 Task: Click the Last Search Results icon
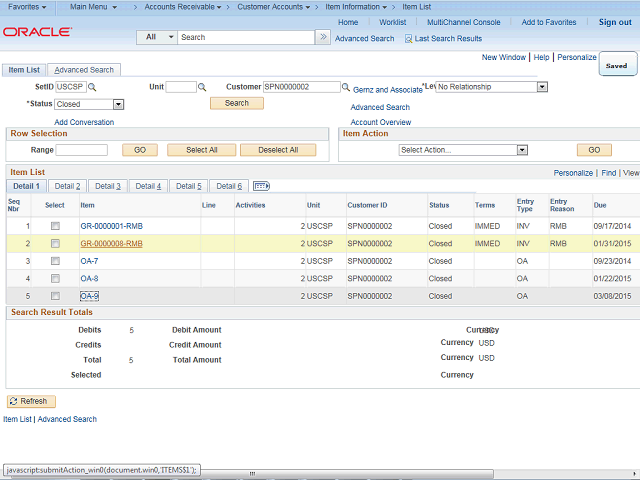click(408, 38)
